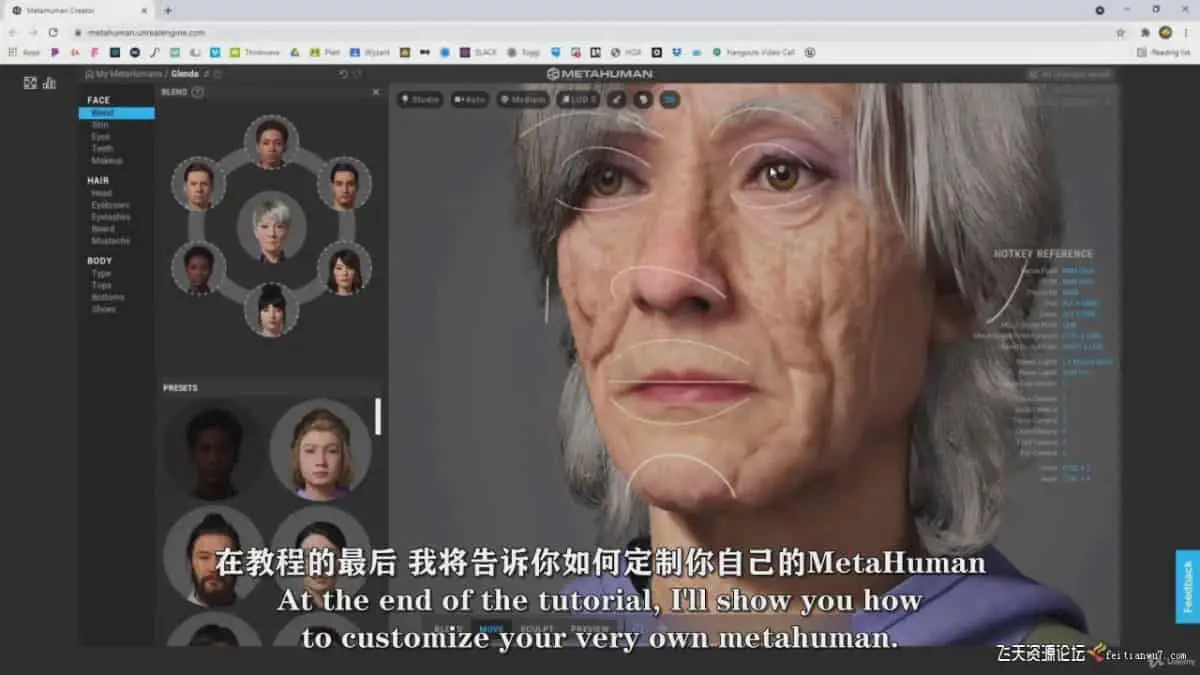
Task: Choose the bearded man preset thumbnail
Action: coord(214,557)
